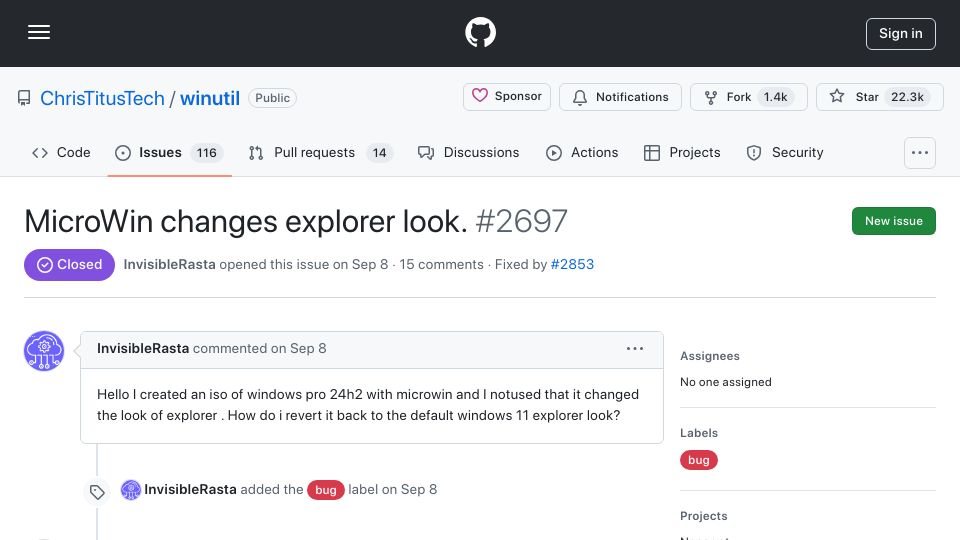Viewport: 960px width, 540px height.
Task: Click the InvisibleRasta avatar beside the comment
Action: [43, 351]
